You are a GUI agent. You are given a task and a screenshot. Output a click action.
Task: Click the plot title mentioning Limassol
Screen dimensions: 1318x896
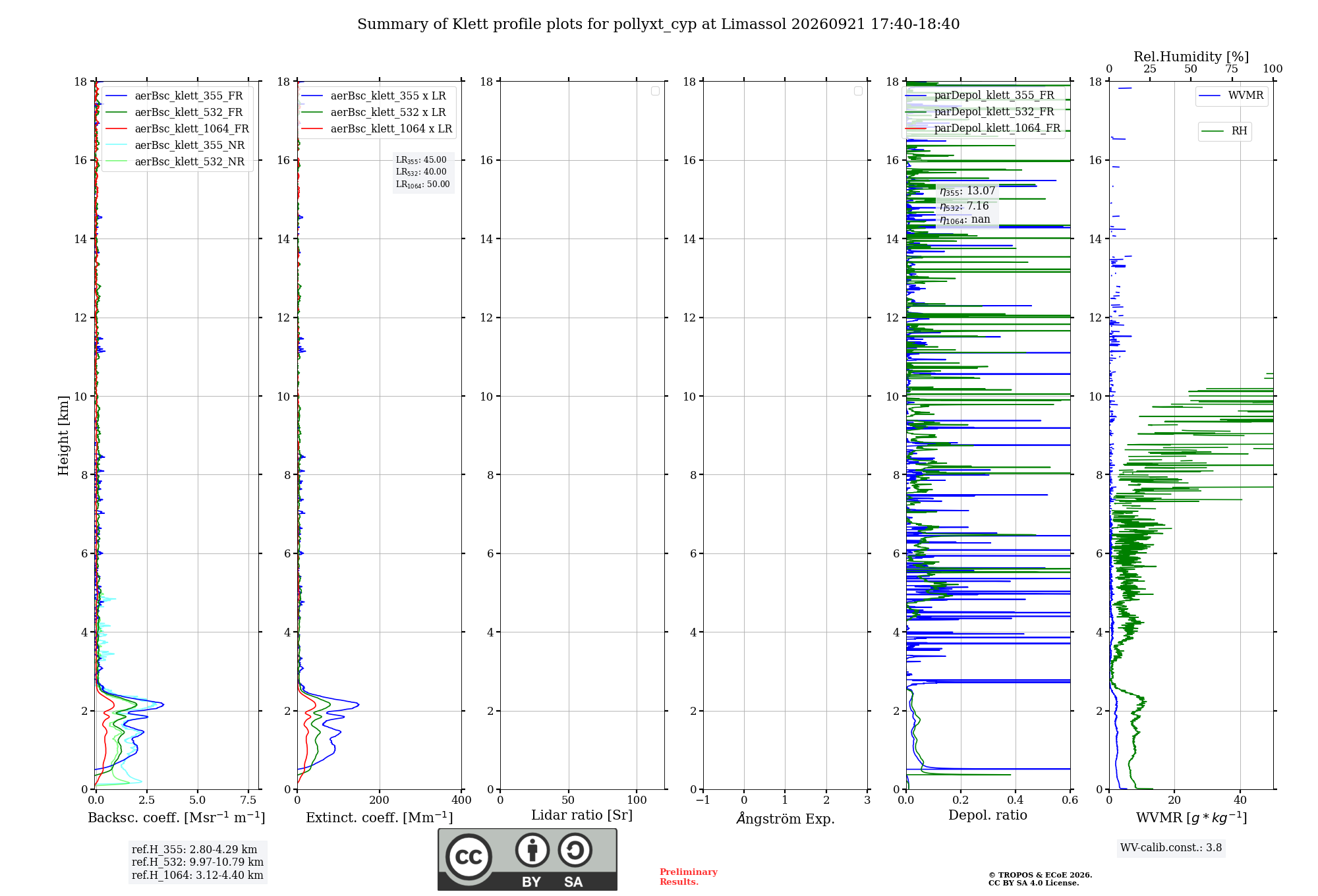pos(658,24)
